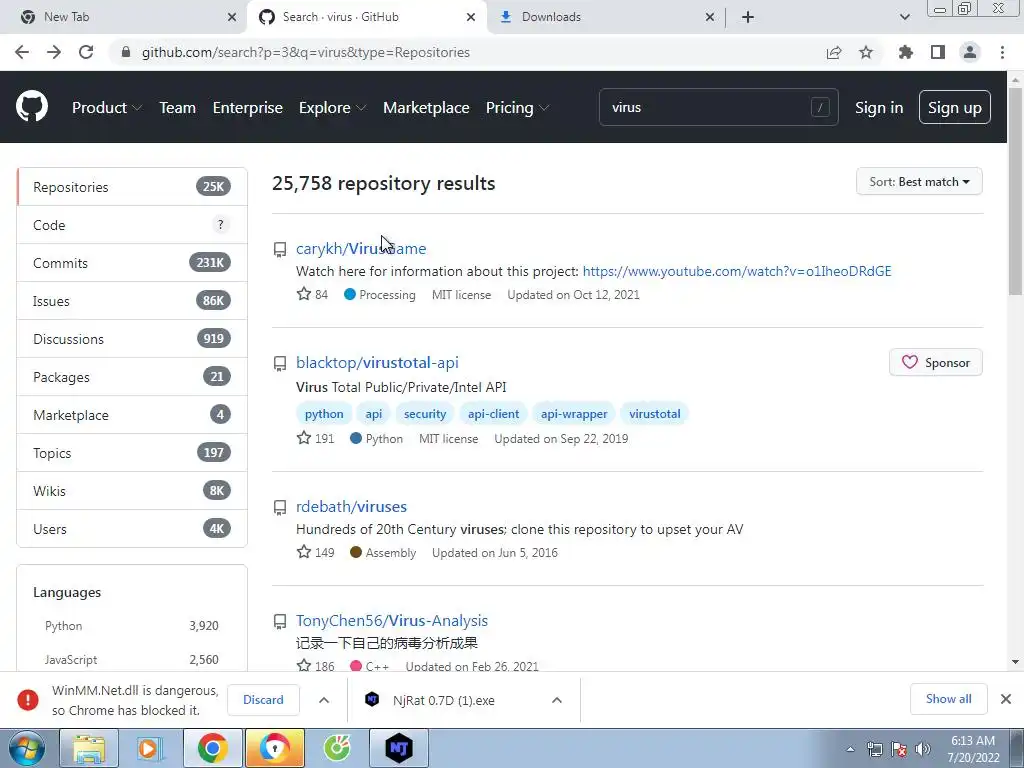This screenshot has width=1024, height=768.
Task: Open the carykh/VirusGame repository link
Action: tap(361, 249)
